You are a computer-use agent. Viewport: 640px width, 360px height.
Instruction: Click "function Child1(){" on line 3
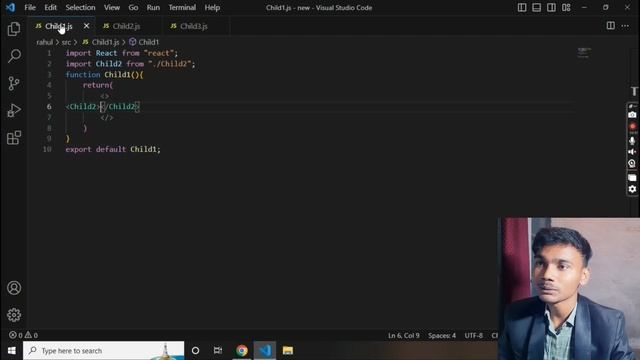coord(104,75)
